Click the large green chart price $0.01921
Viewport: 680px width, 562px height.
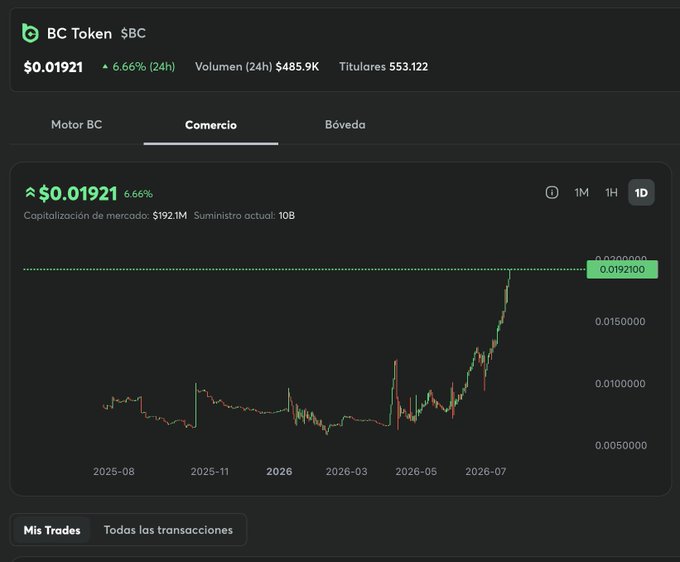(x=78, y=193)
